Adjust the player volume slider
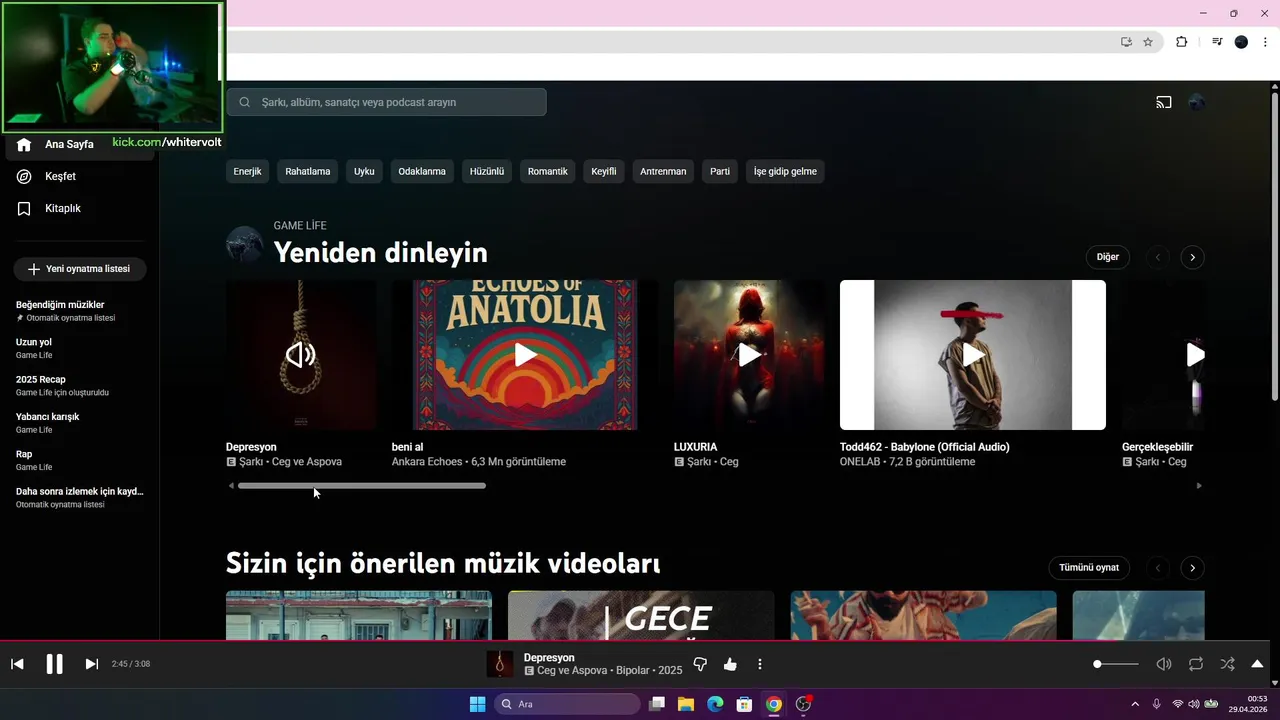This screenshot has width=1280, height=720. (x=1116, y=664)
